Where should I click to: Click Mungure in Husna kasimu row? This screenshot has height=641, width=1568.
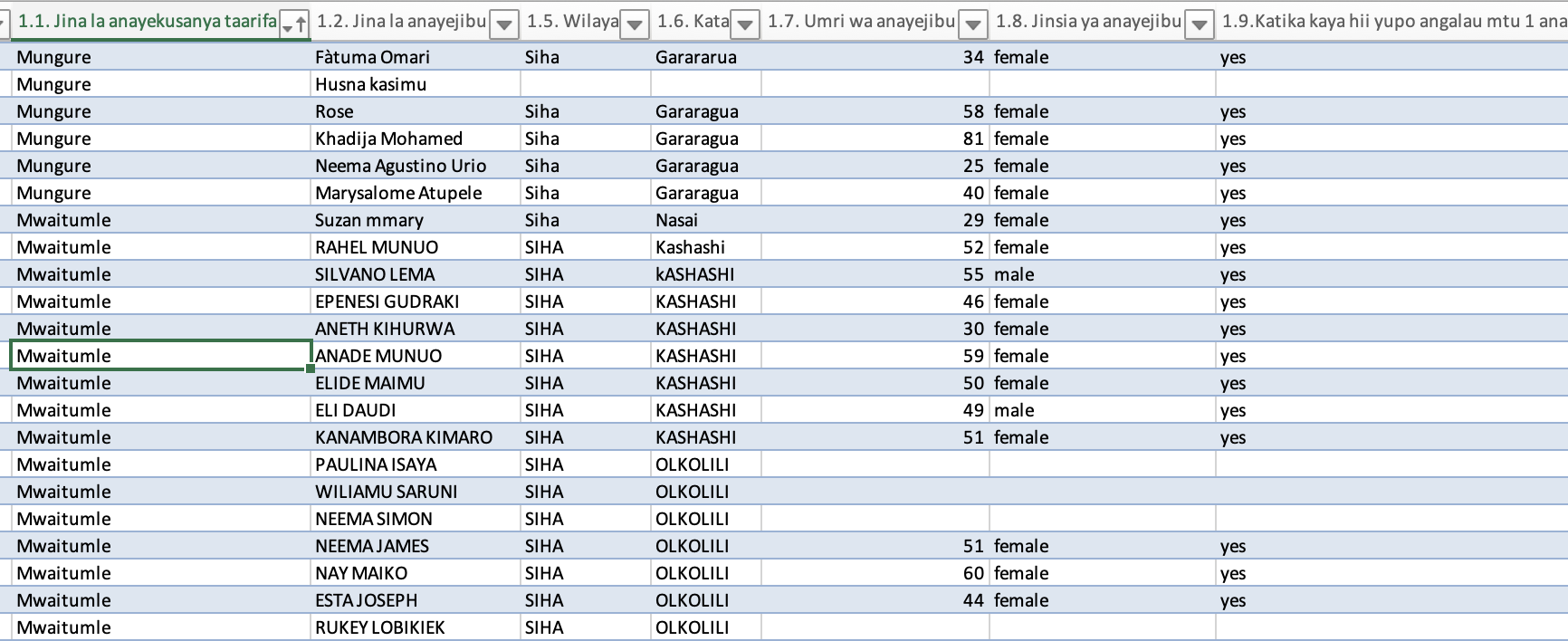pos(161,84)
